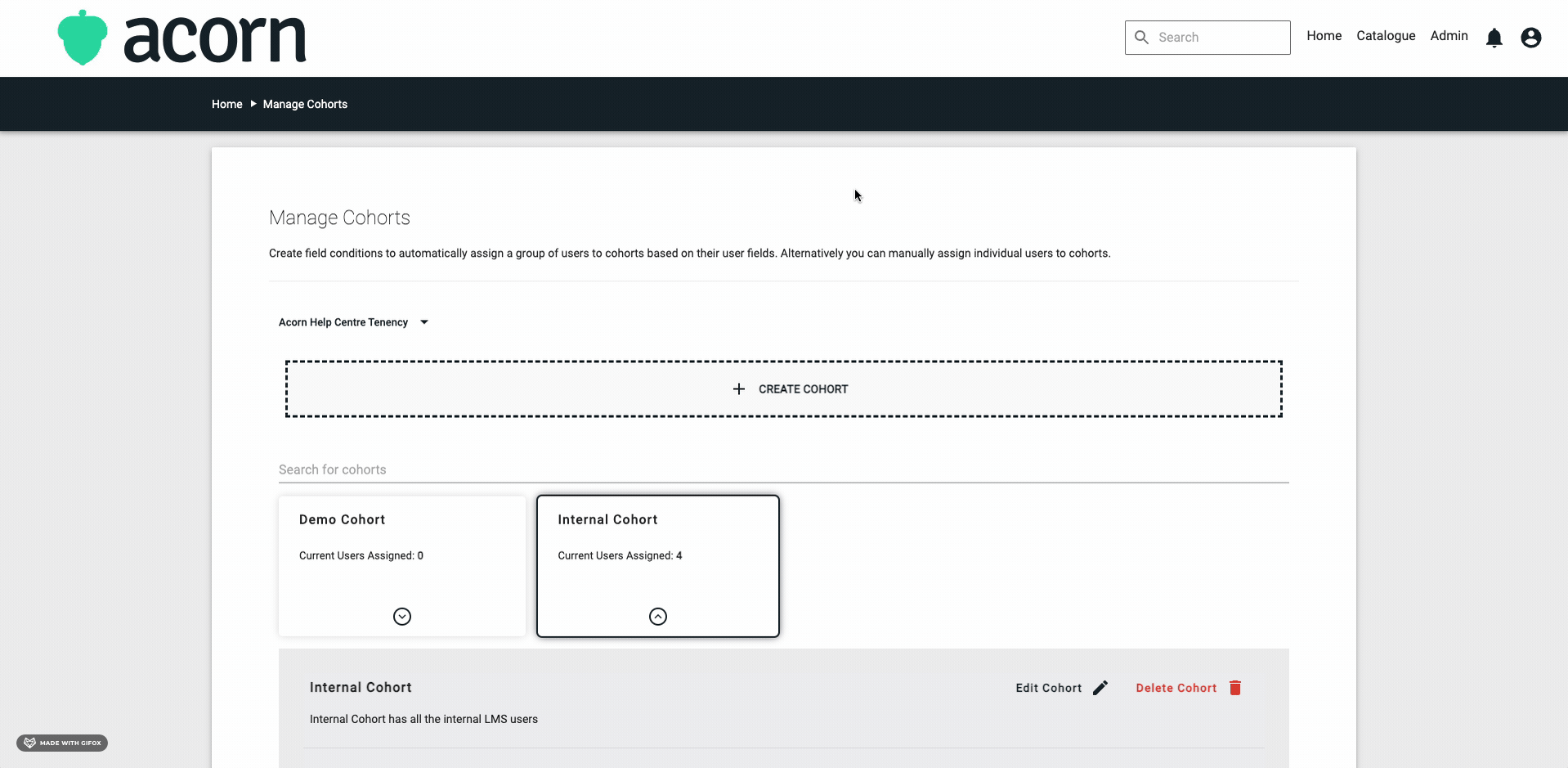Click the Home breadcrumb link

click(226, 104)
